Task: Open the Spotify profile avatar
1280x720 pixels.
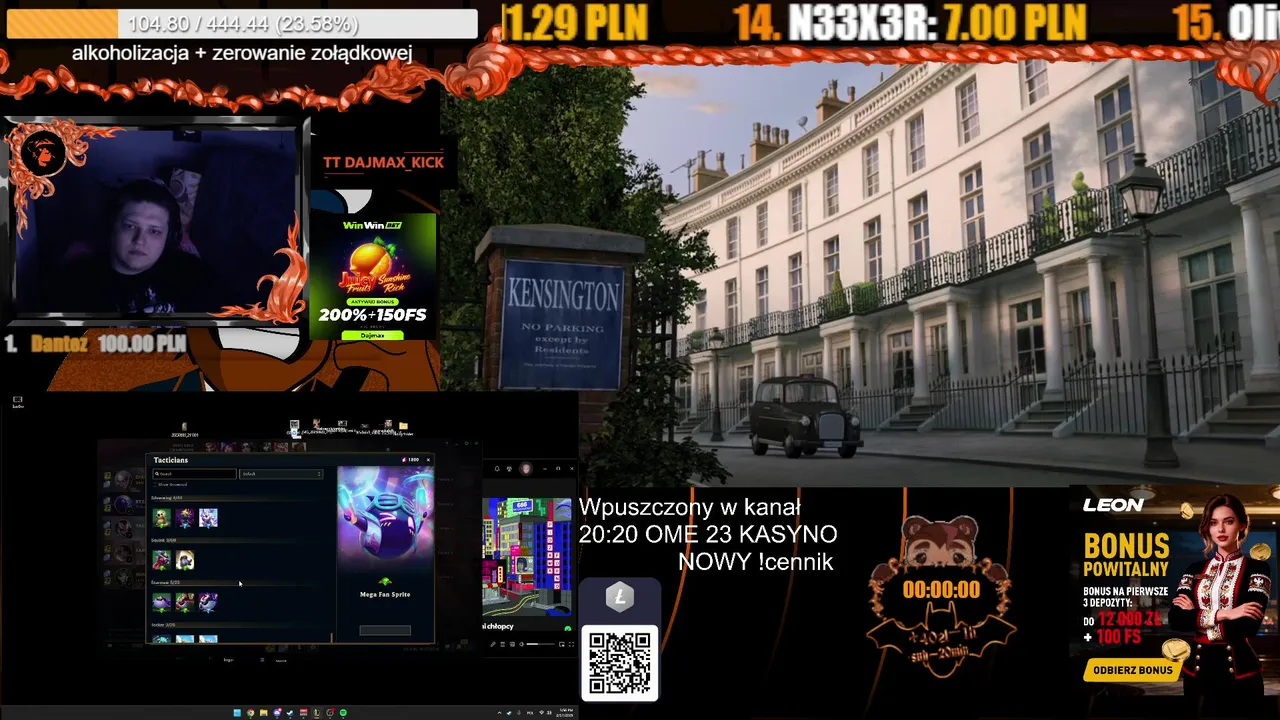Action: point(526,468)
